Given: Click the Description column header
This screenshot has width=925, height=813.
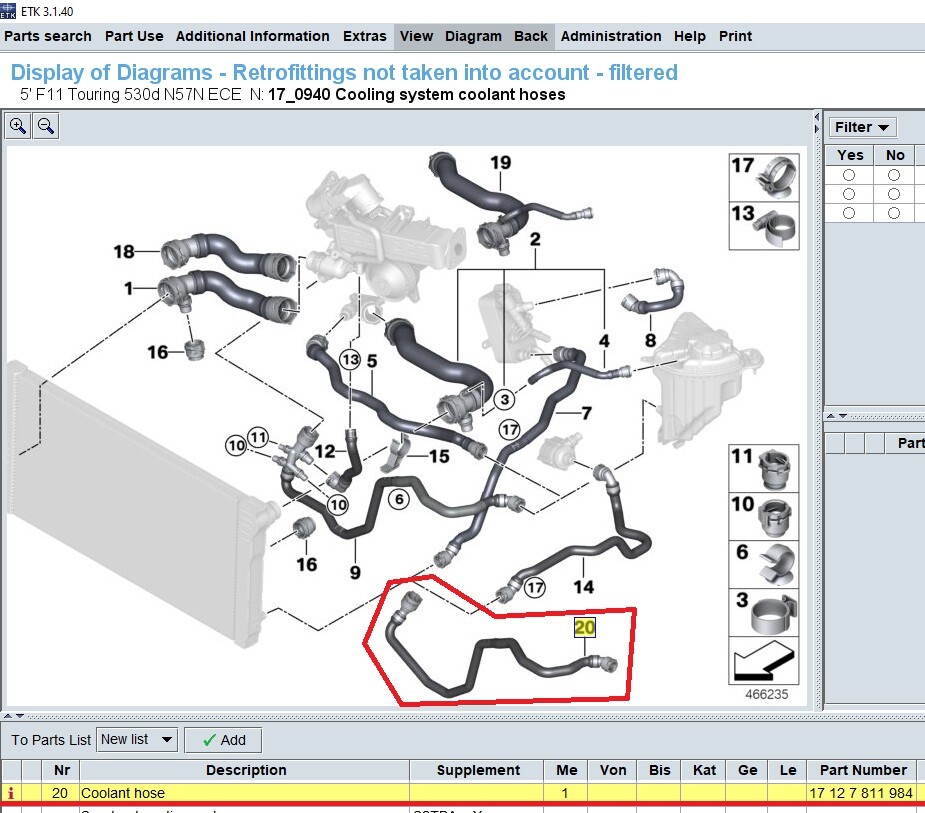Looking at the screenshot, I should click(x=245, y=771).
